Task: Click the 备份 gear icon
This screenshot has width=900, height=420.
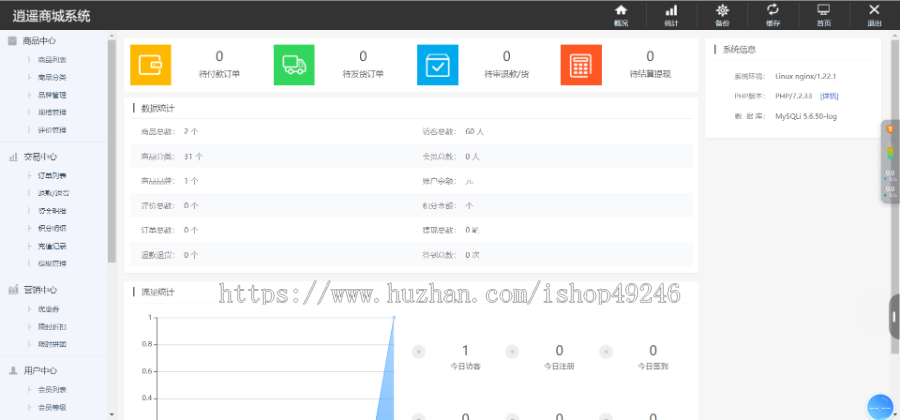Action: (x=722, y=10)
